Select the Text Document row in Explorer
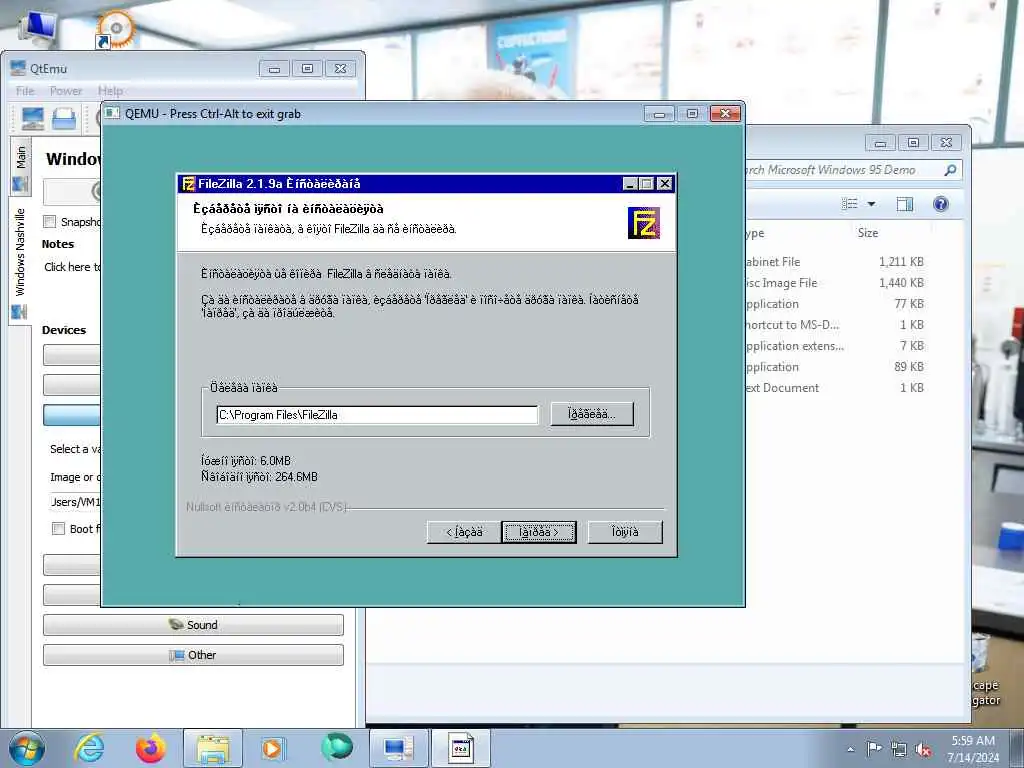 836,387
